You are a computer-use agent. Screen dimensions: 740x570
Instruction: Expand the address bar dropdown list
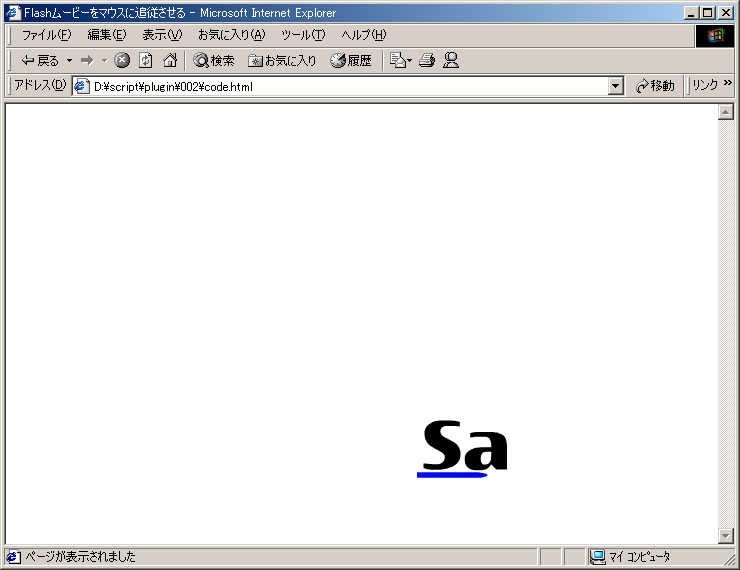[615, 86]
